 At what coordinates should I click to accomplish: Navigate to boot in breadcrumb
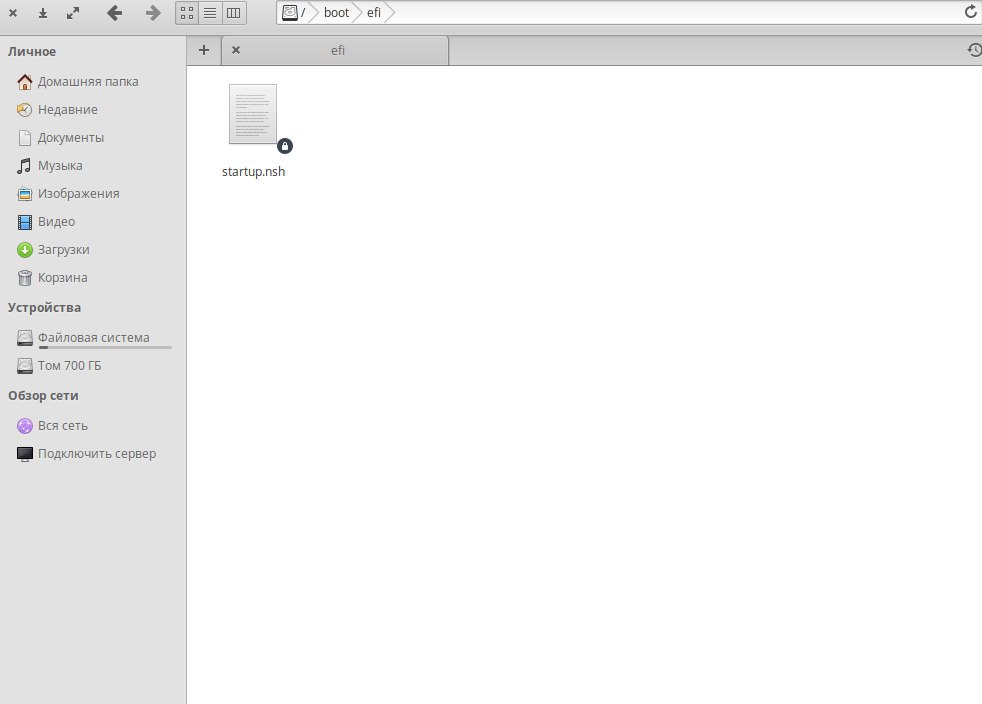tap(336, 13)
